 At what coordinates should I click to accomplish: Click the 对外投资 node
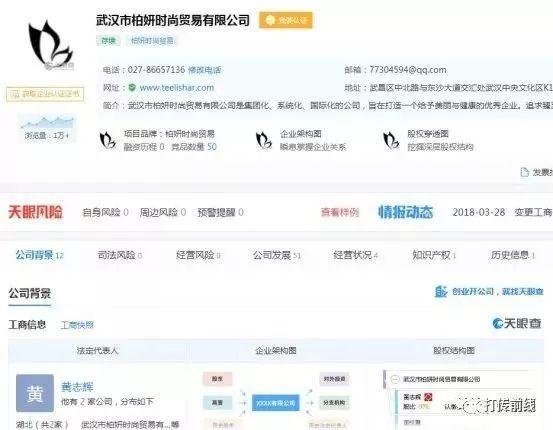334,379
